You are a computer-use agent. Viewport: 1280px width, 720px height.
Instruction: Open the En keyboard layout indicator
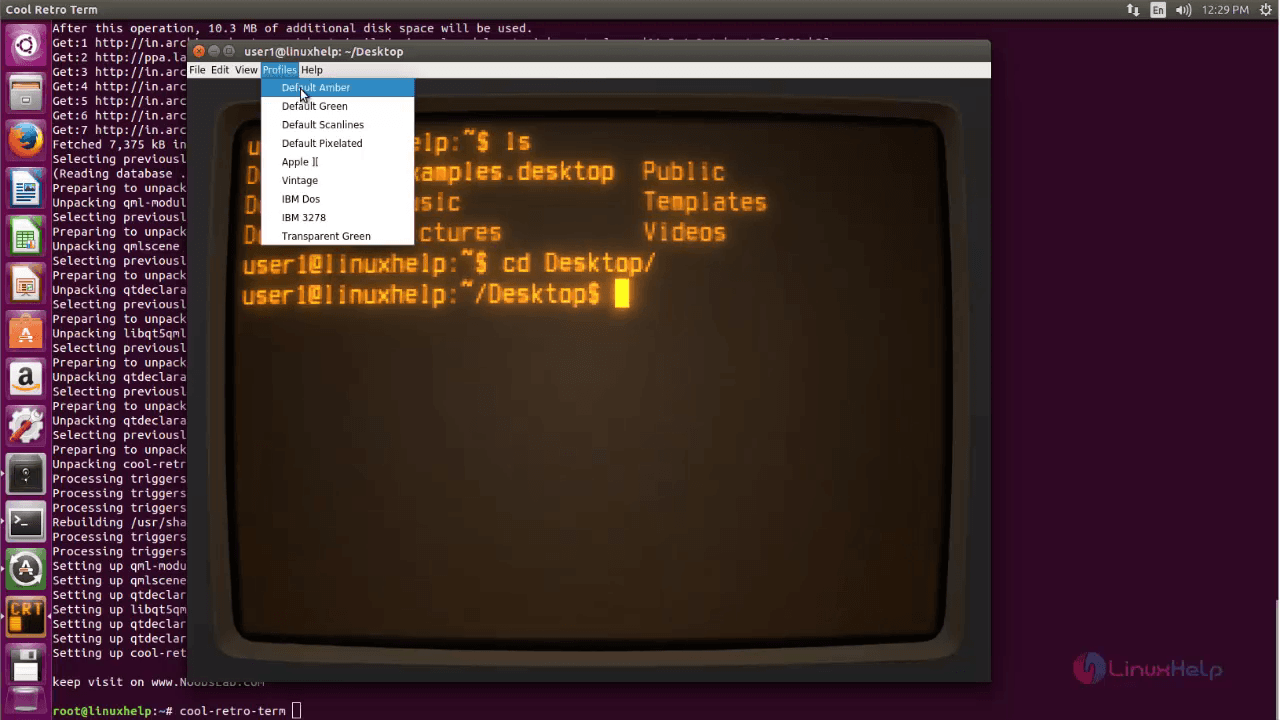pyautogui.click(x=1158, y=10)
